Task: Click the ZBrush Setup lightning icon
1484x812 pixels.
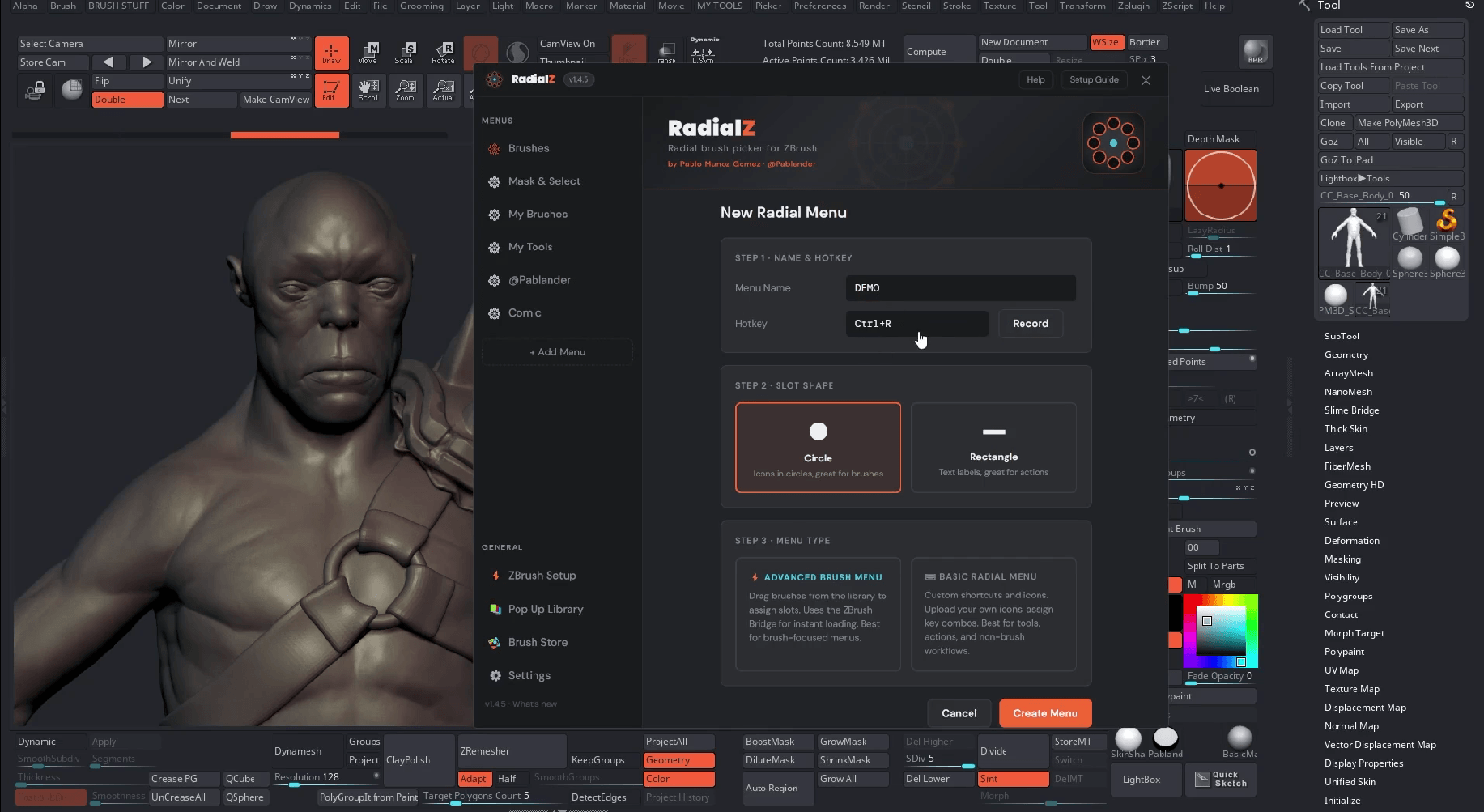Action: coord(495,576)
